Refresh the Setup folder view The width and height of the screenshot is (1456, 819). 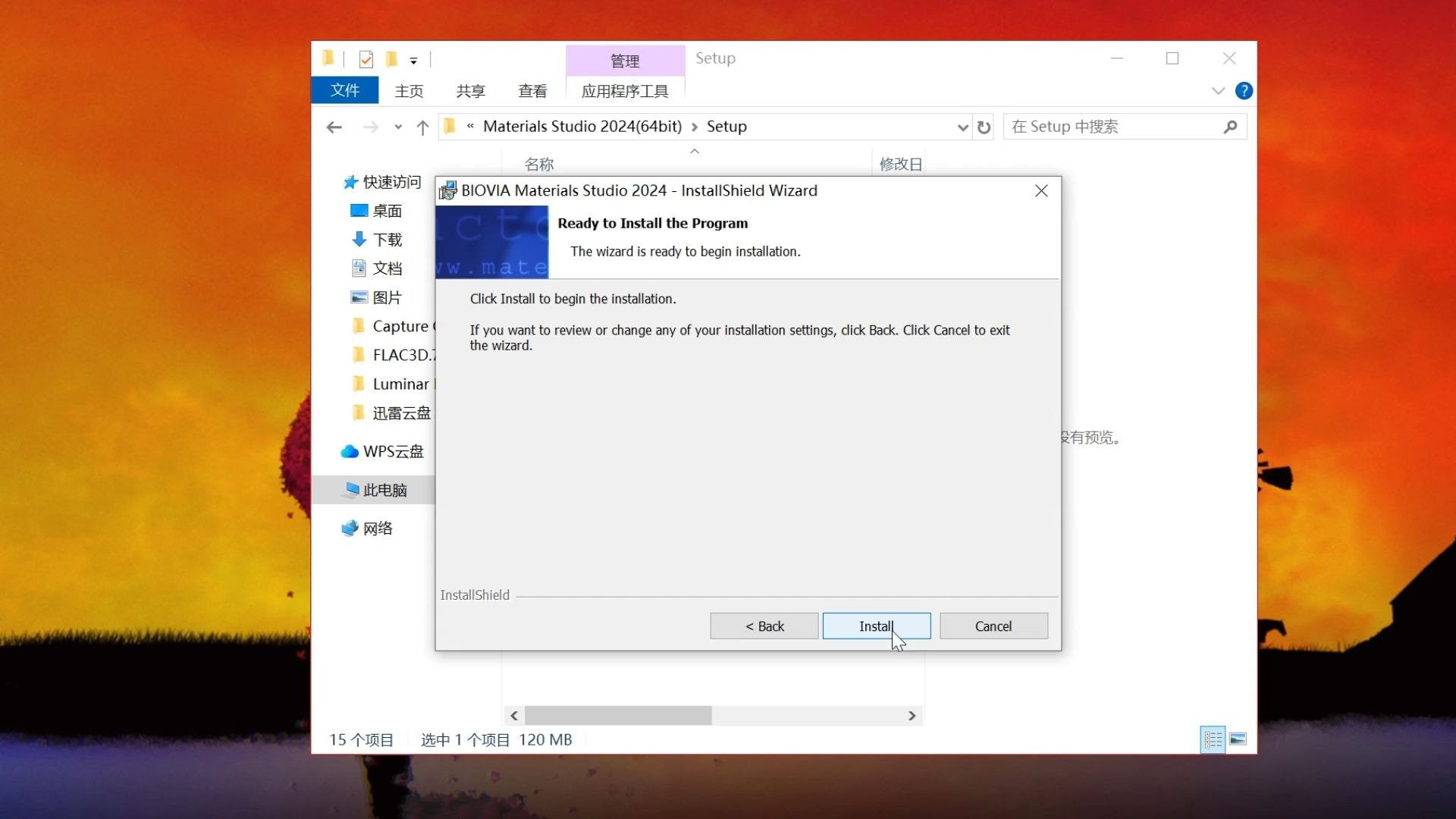[984, 127]
